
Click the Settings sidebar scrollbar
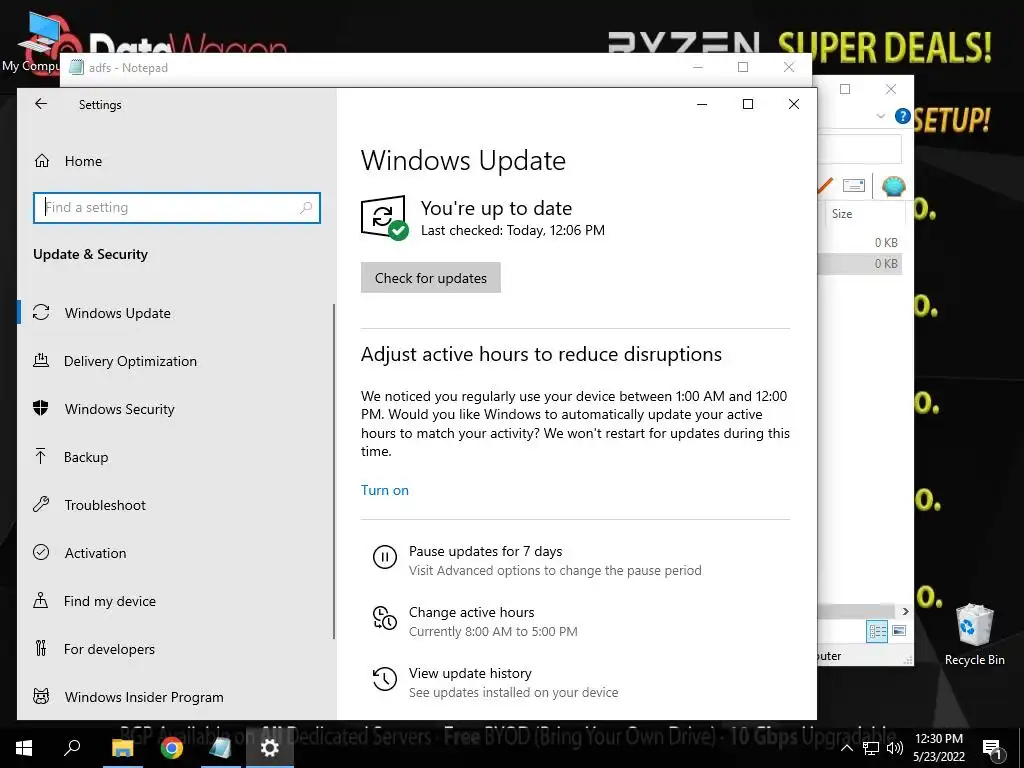(334, 472)
